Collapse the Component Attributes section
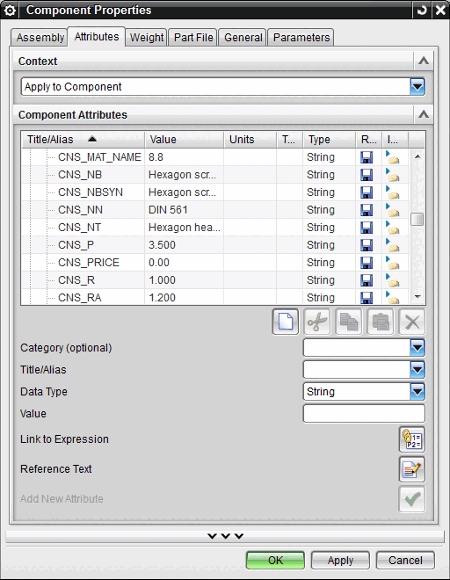 (x=423, y=115)
